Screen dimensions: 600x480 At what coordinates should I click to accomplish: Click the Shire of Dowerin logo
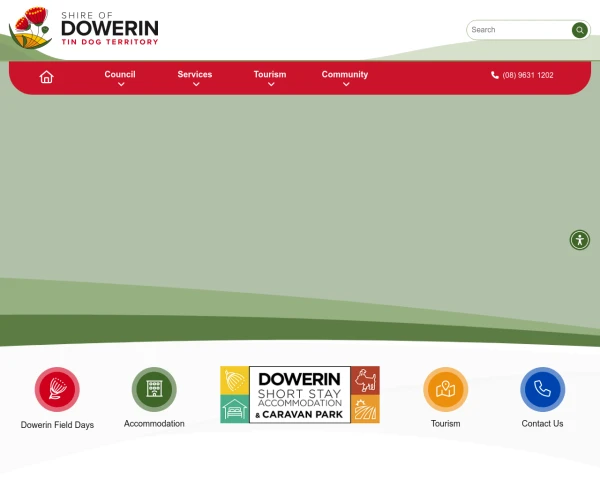(83, 28)
